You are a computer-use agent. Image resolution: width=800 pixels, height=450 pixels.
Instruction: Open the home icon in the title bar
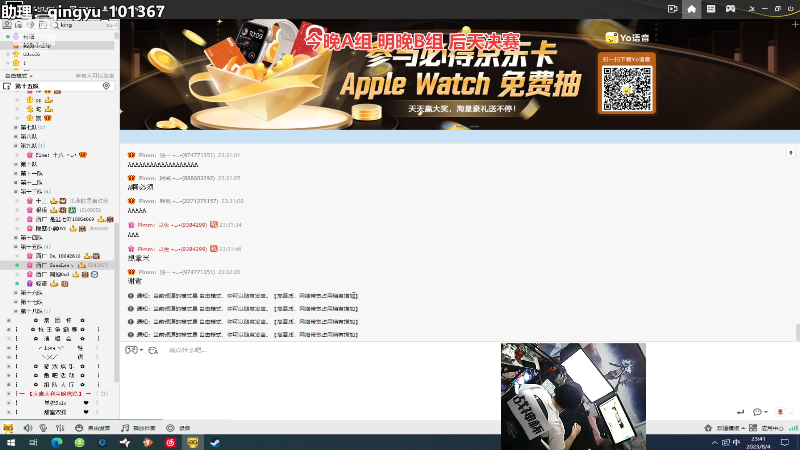691,9
